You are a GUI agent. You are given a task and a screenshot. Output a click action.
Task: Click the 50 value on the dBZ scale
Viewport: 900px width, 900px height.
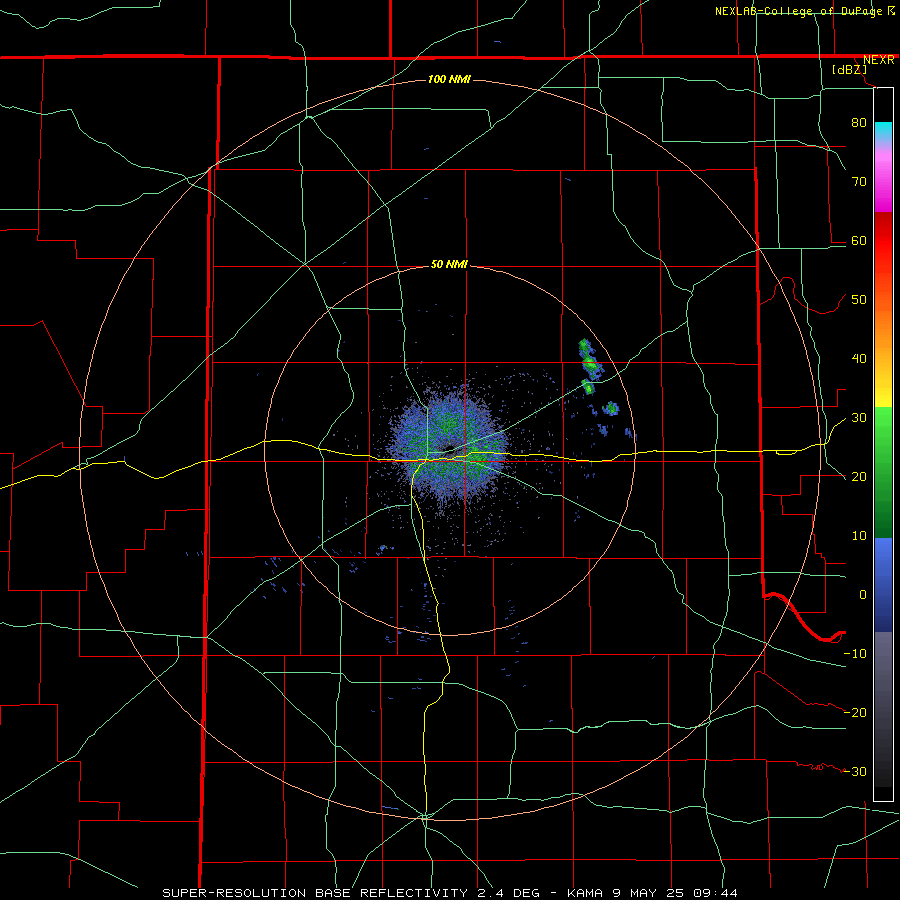coord(859,300)
